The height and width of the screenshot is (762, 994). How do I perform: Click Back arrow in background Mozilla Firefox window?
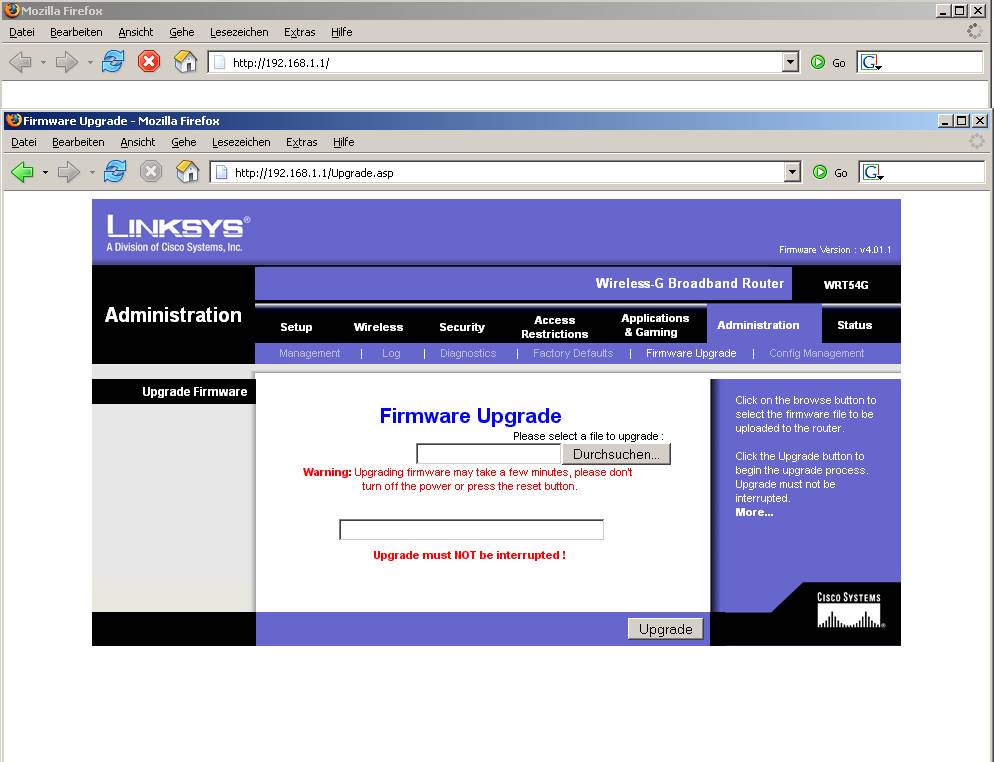point(20,62)
